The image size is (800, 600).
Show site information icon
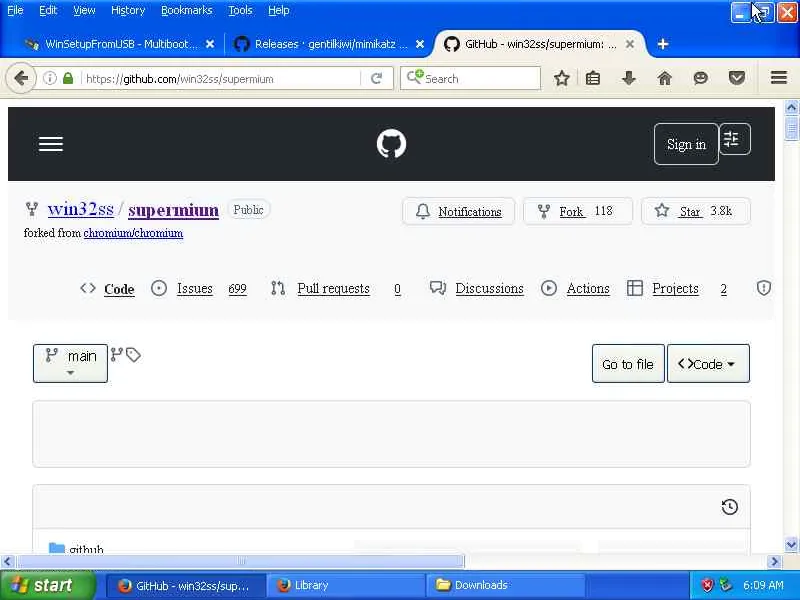point(49,78)
